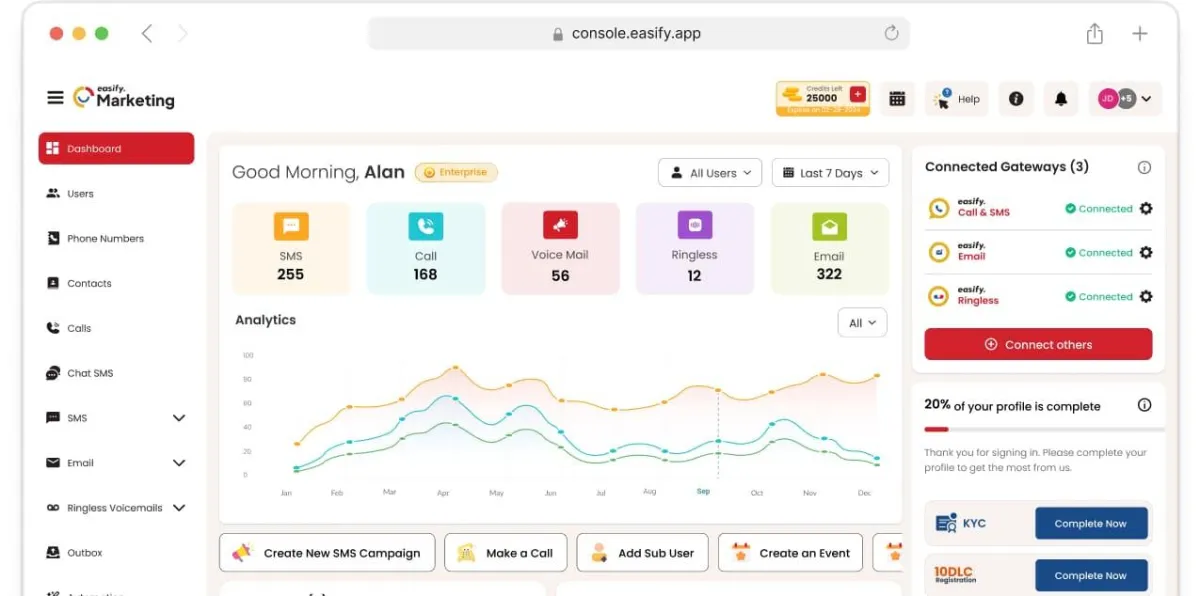Image resolution: width=1200 pixels, height=596 pixels.
Task: Click the easify Call & SMS gateway icon
Action: click(x=938, y=208)
